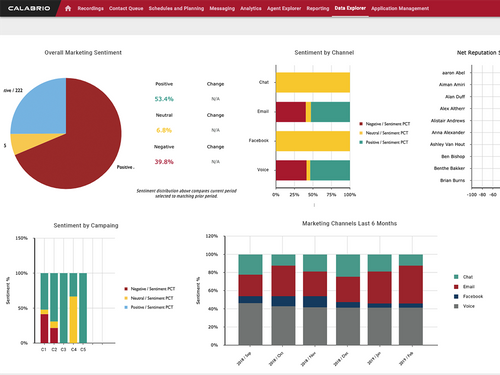Switch to Schedules and Planning

click(176, 8)
